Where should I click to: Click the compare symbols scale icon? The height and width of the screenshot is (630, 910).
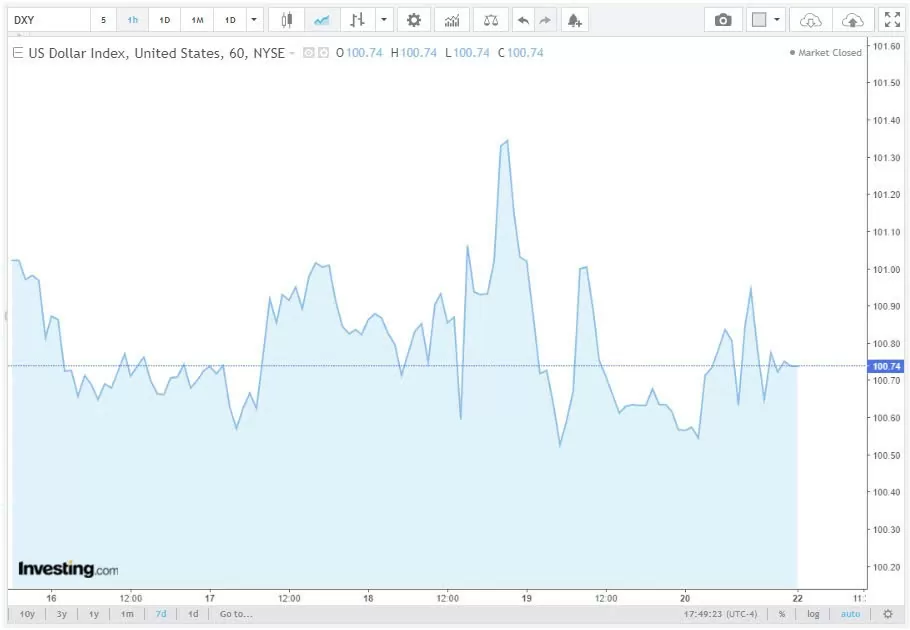[489, 20]
